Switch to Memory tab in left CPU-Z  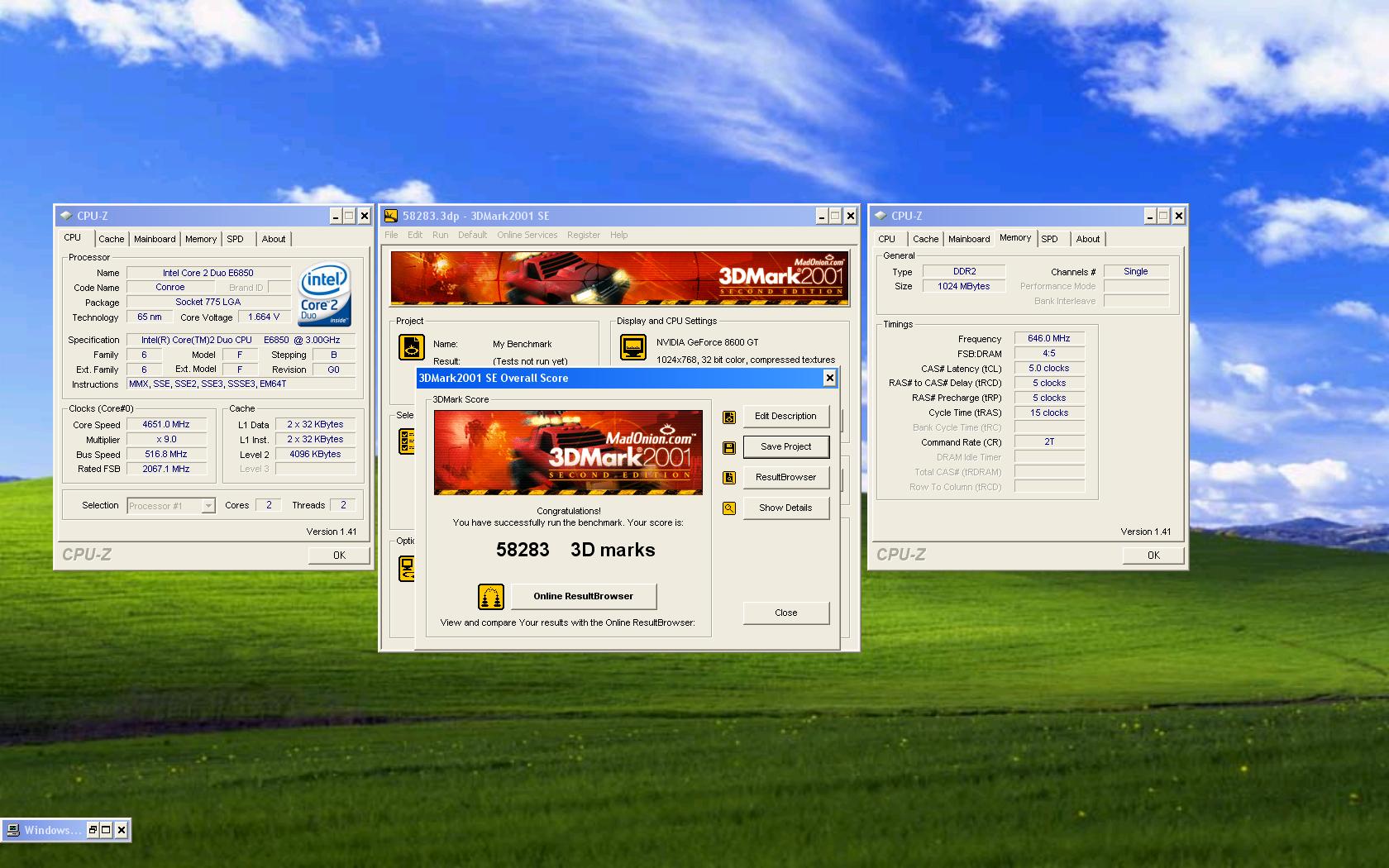click(x=201, y=239)
